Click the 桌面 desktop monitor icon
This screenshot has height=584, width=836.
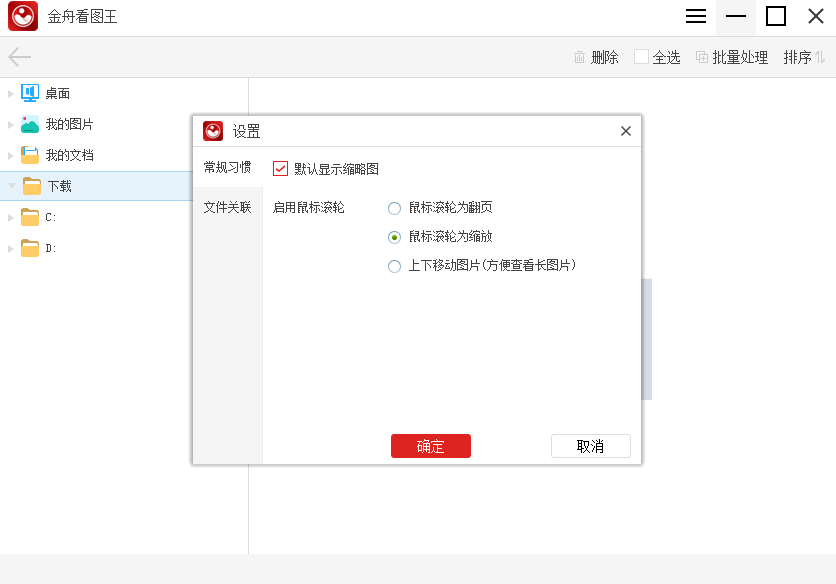point(30,93)
